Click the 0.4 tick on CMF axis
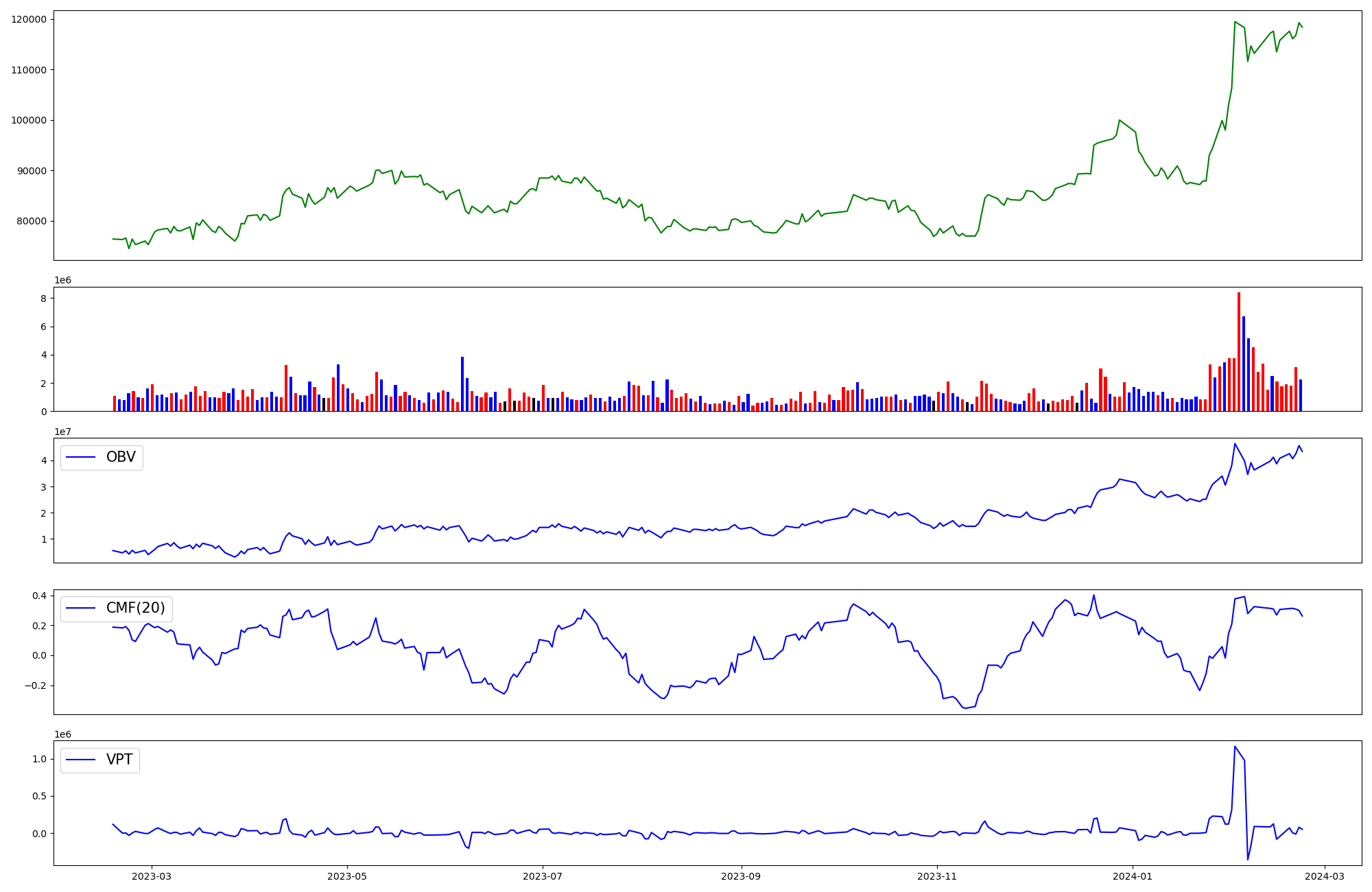 [x=40, y=596]
